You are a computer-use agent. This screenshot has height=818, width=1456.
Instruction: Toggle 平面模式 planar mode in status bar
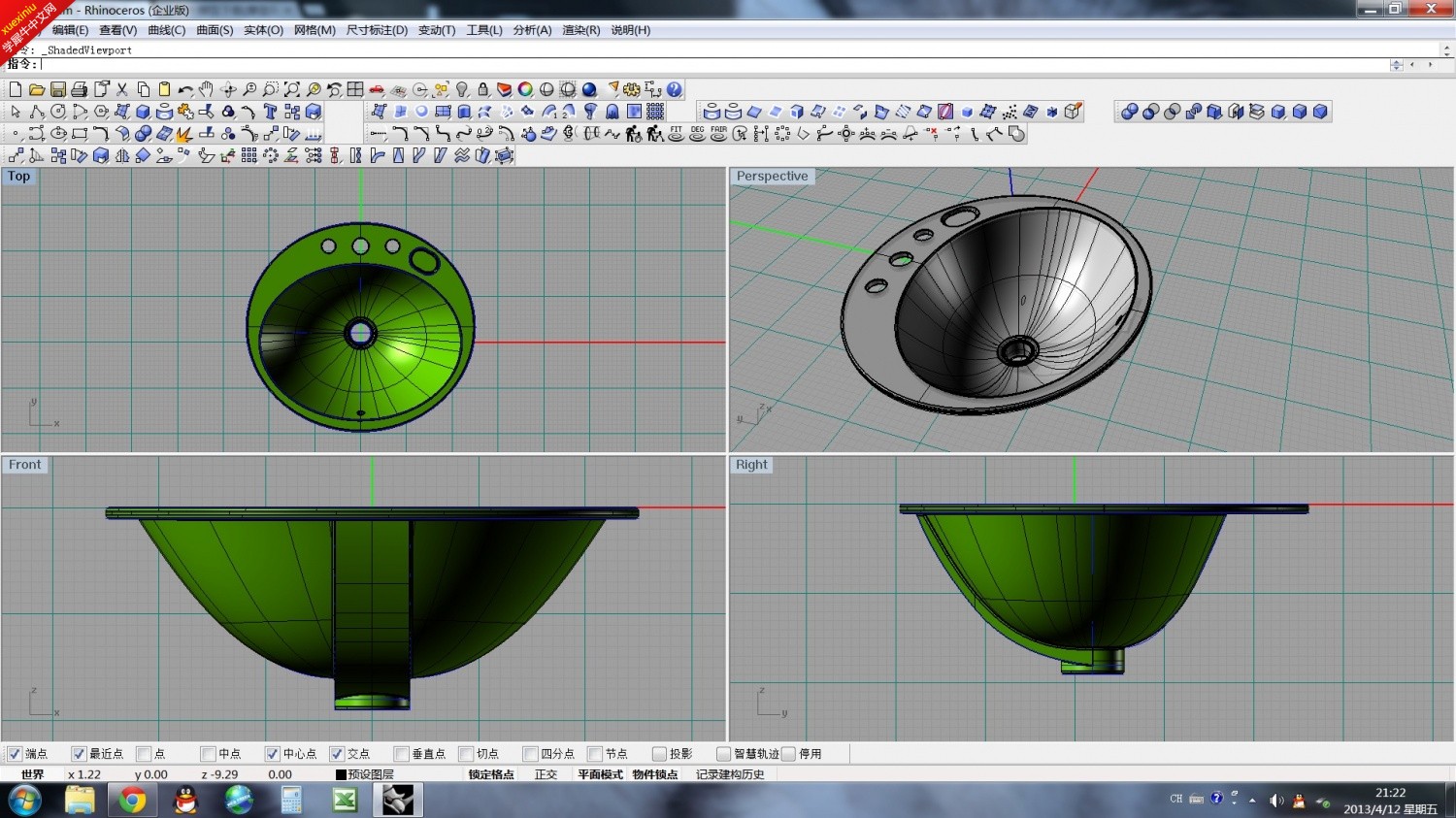click(x=600, y=774)
